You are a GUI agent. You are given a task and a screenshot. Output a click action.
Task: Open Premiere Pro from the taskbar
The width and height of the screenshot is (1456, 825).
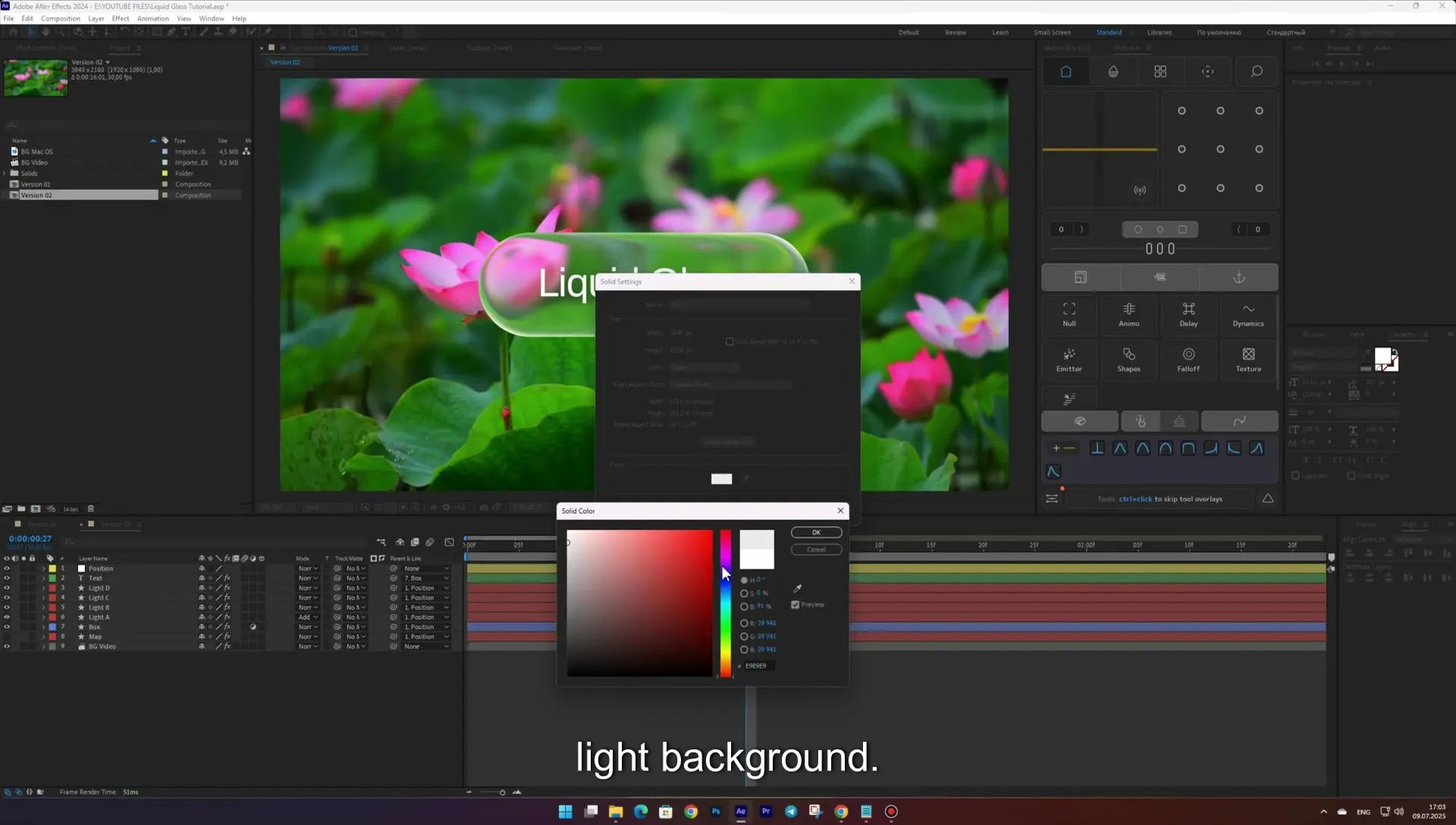(x=766, y=811)
